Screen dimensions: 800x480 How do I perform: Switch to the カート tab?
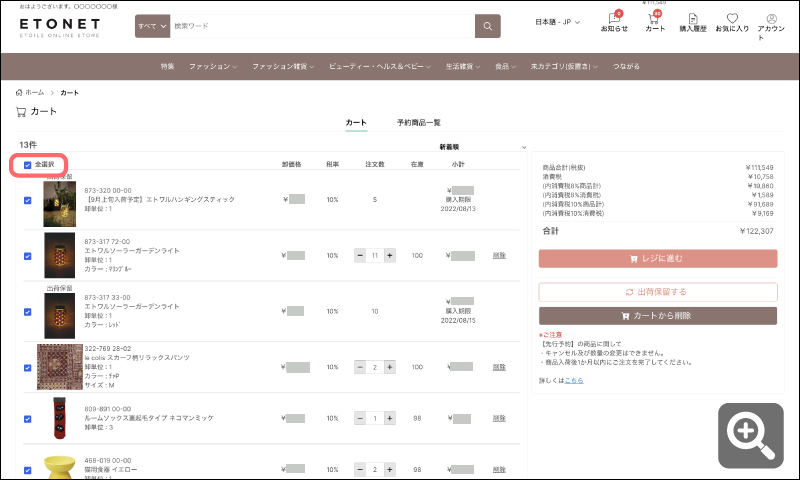356,122
